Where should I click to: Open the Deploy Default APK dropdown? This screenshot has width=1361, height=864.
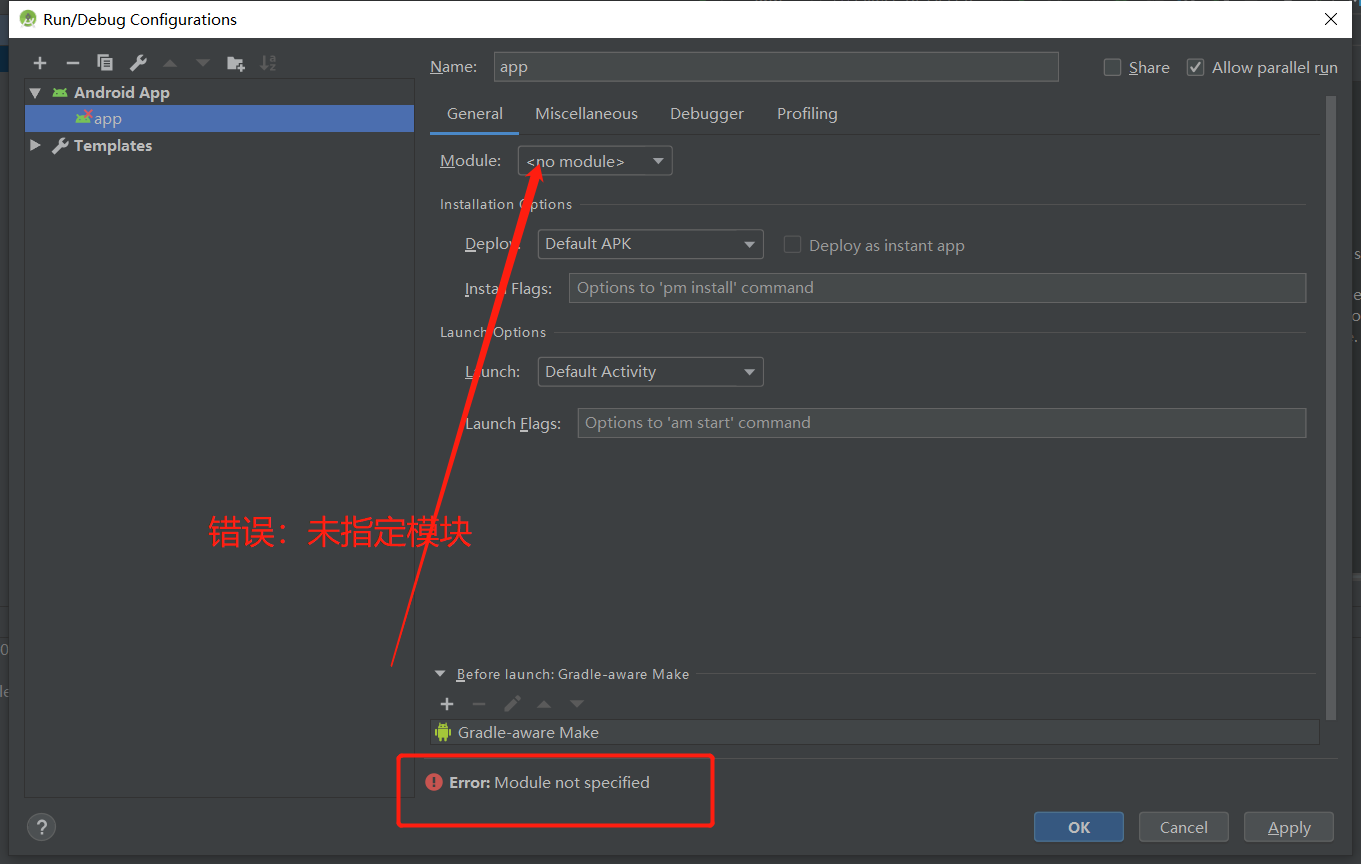[650, 244]
